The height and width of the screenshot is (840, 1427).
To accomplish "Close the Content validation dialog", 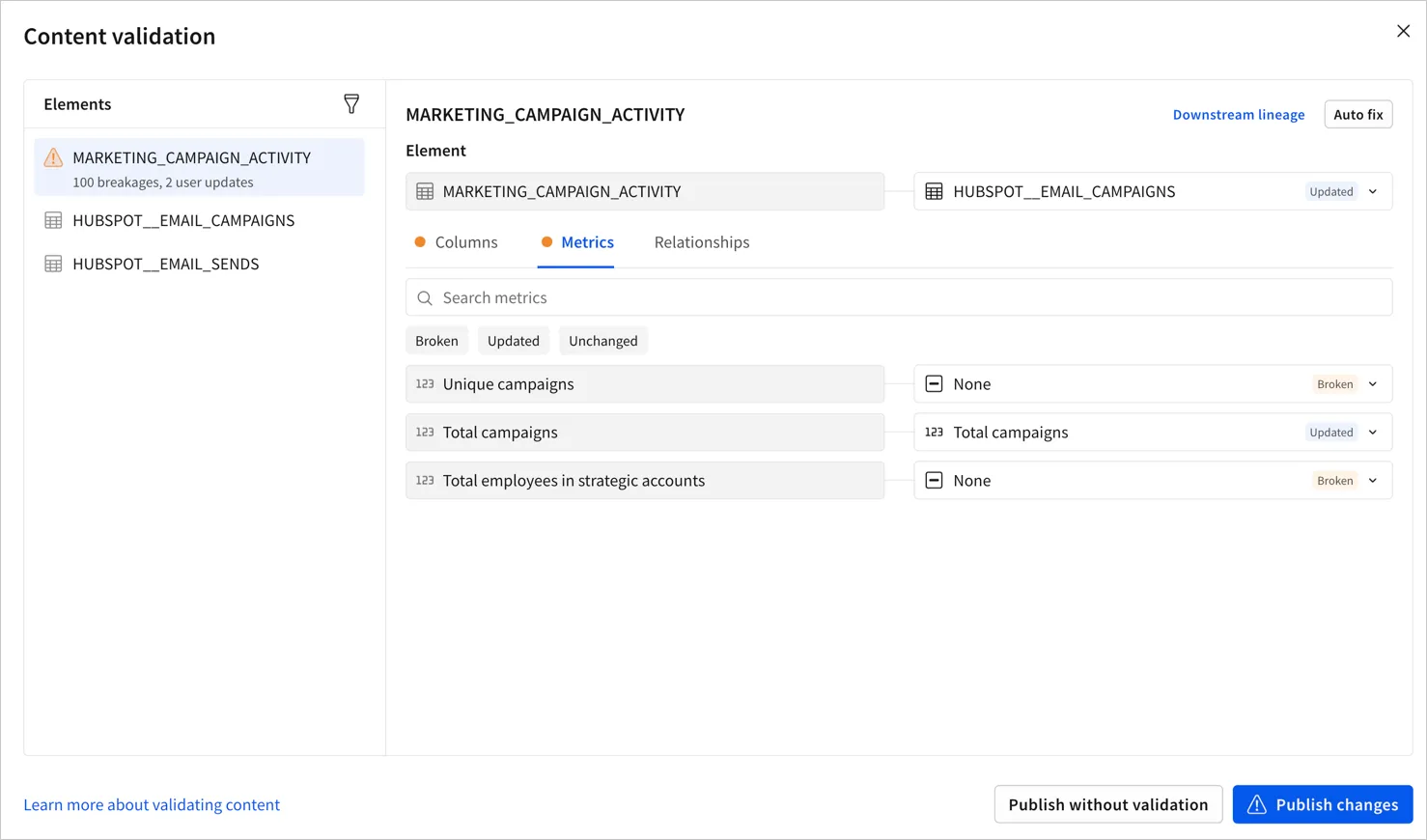I will (x=1403, y=31).
